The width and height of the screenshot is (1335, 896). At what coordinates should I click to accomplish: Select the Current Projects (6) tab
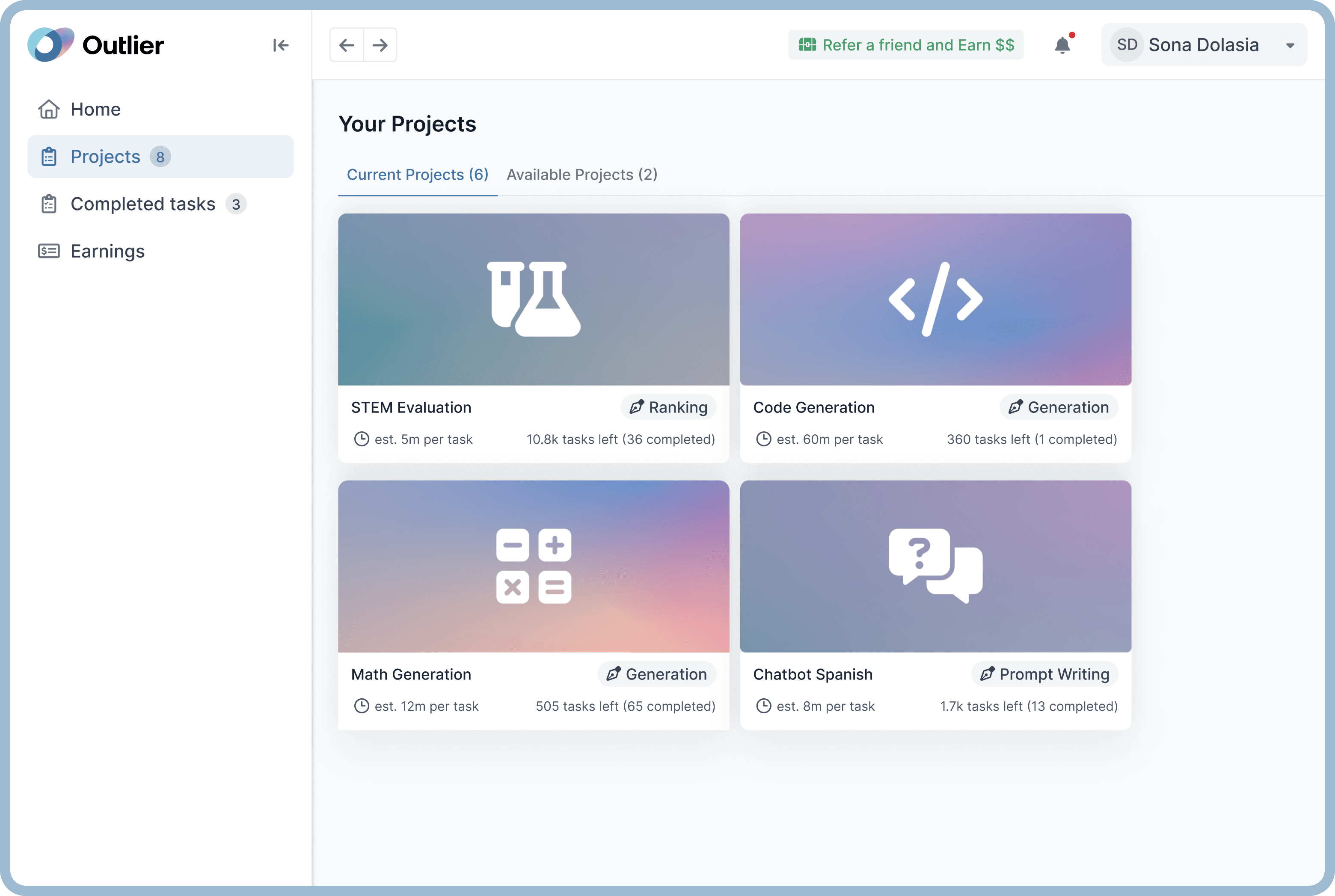click(417, 175)
